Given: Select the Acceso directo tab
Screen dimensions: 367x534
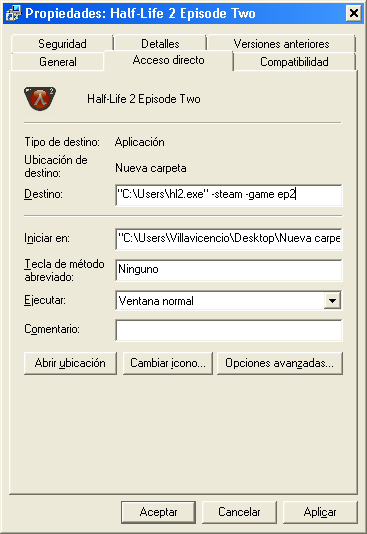Looking at the screenshot, I should point(169,60).
